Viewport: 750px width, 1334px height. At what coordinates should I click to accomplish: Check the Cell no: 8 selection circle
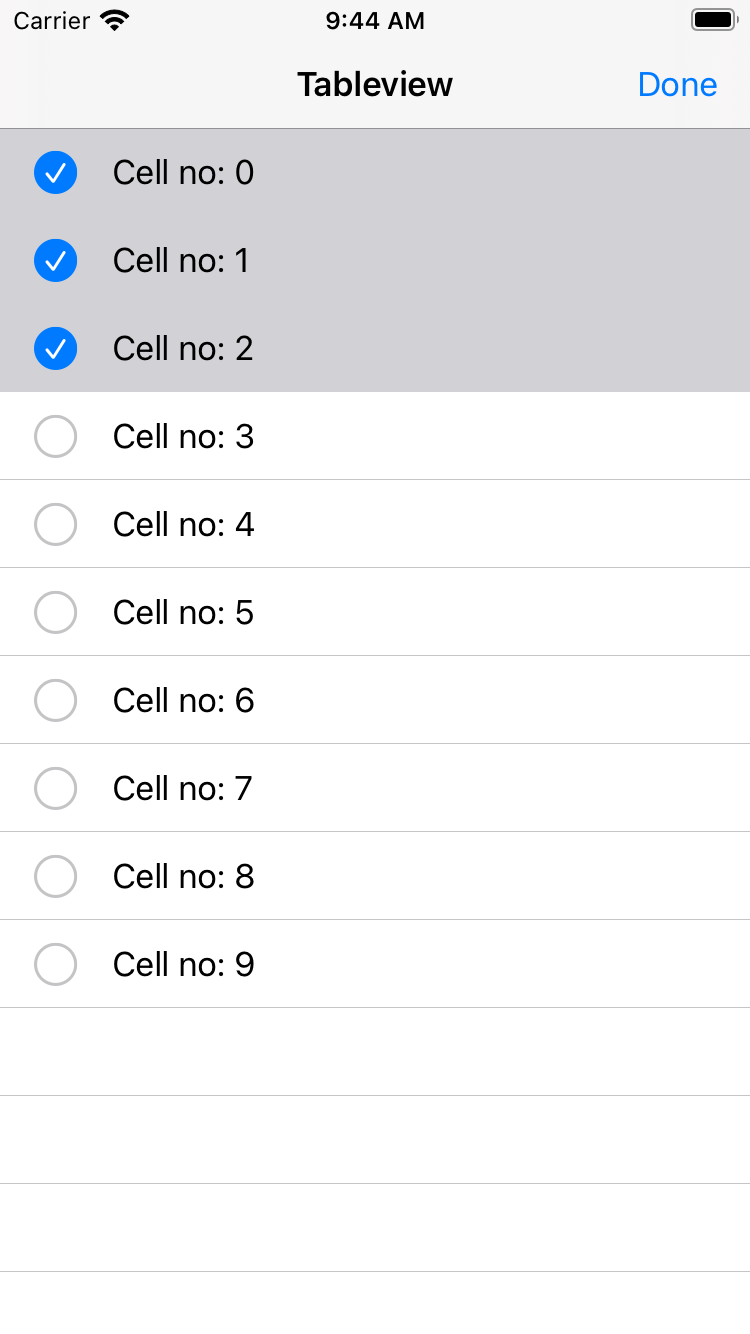56,877
